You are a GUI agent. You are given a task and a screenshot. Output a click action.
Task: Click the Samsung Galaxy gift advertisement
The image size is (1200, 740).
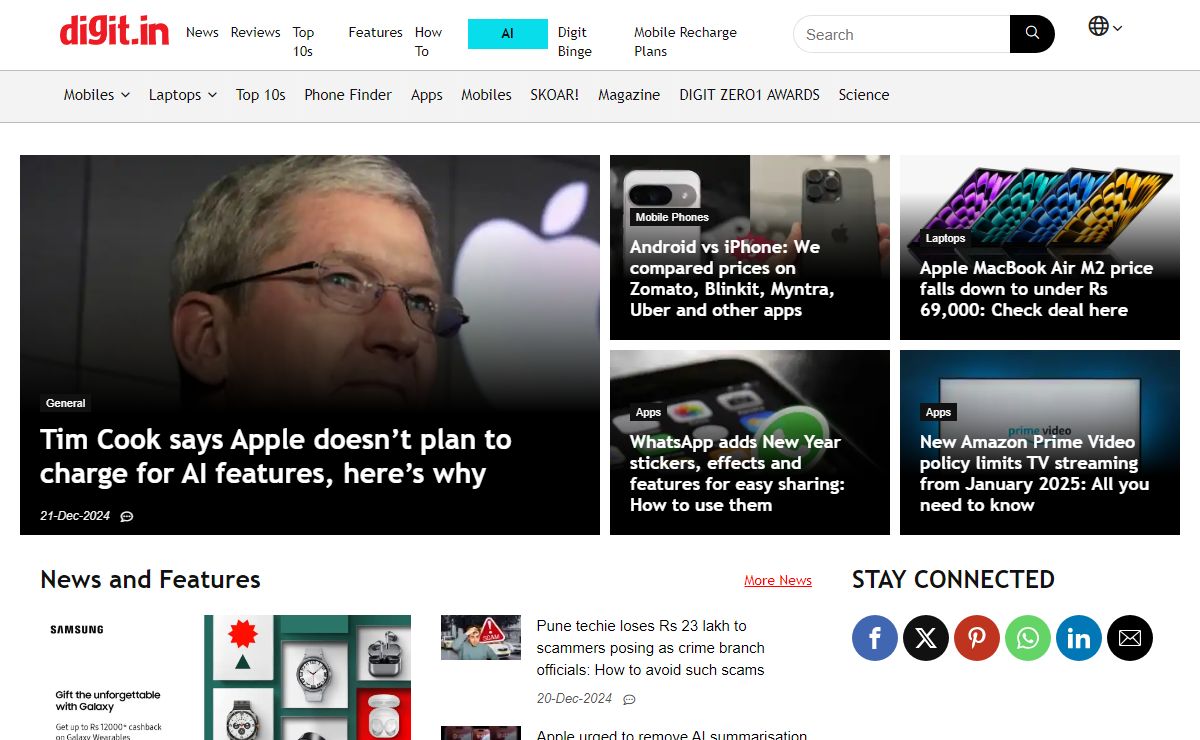click(225, 677)
